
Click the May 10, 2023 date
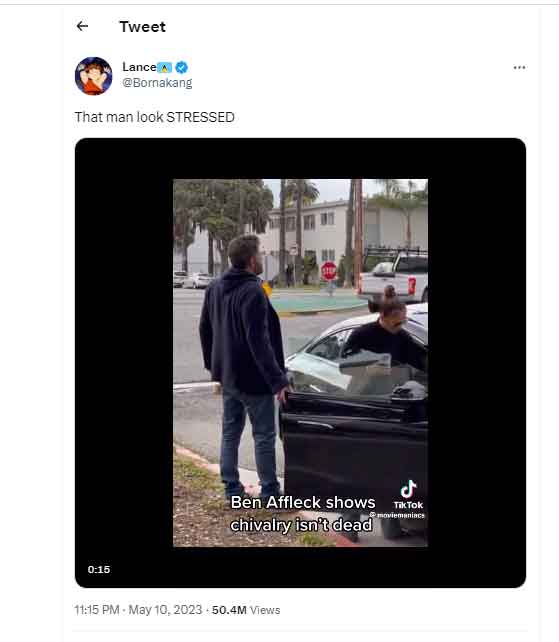click(x=165, y=610)
